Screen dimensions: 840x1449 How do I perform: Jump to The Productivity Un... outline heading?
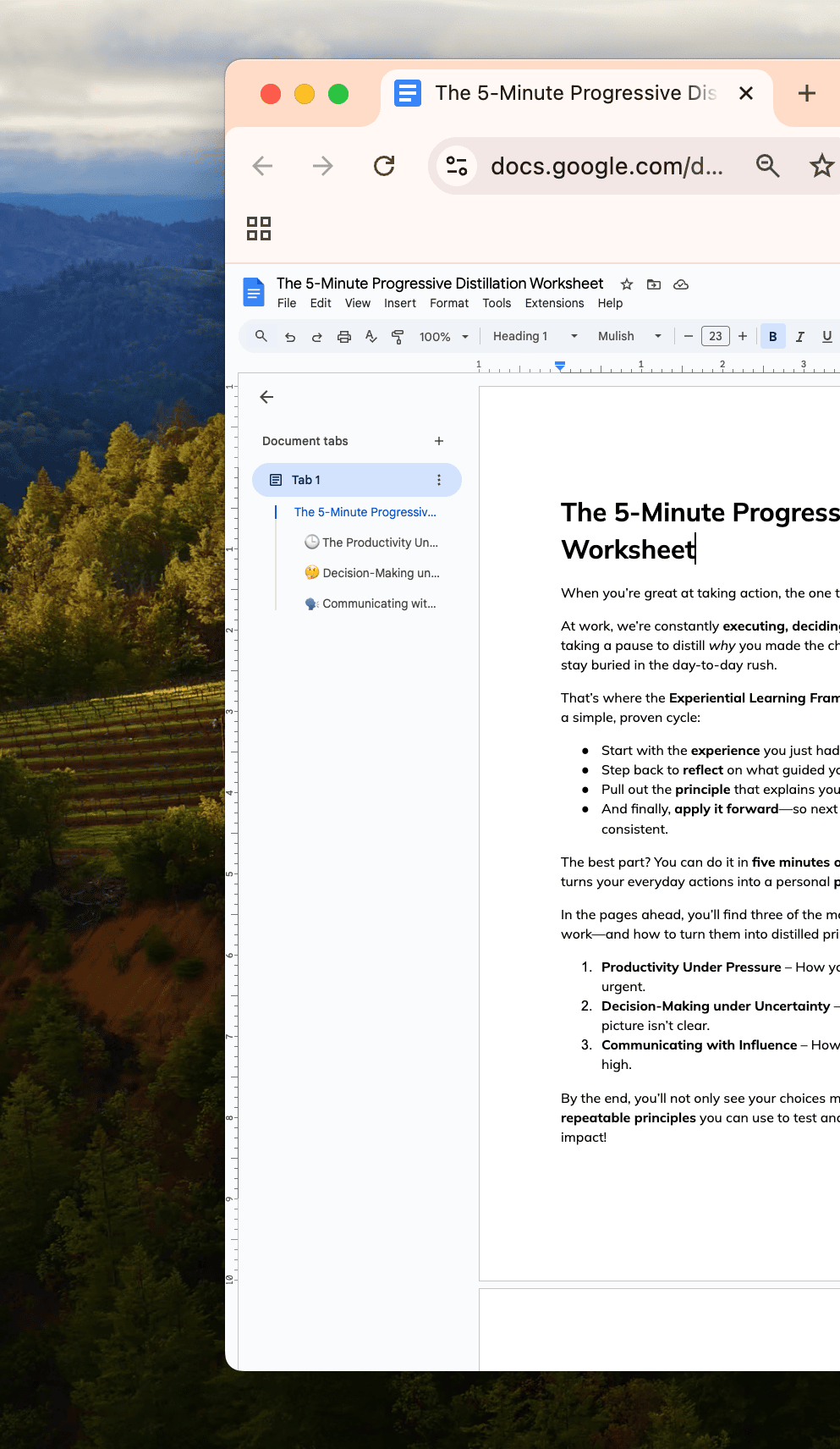pyautogui.click(x=380, y=543)
